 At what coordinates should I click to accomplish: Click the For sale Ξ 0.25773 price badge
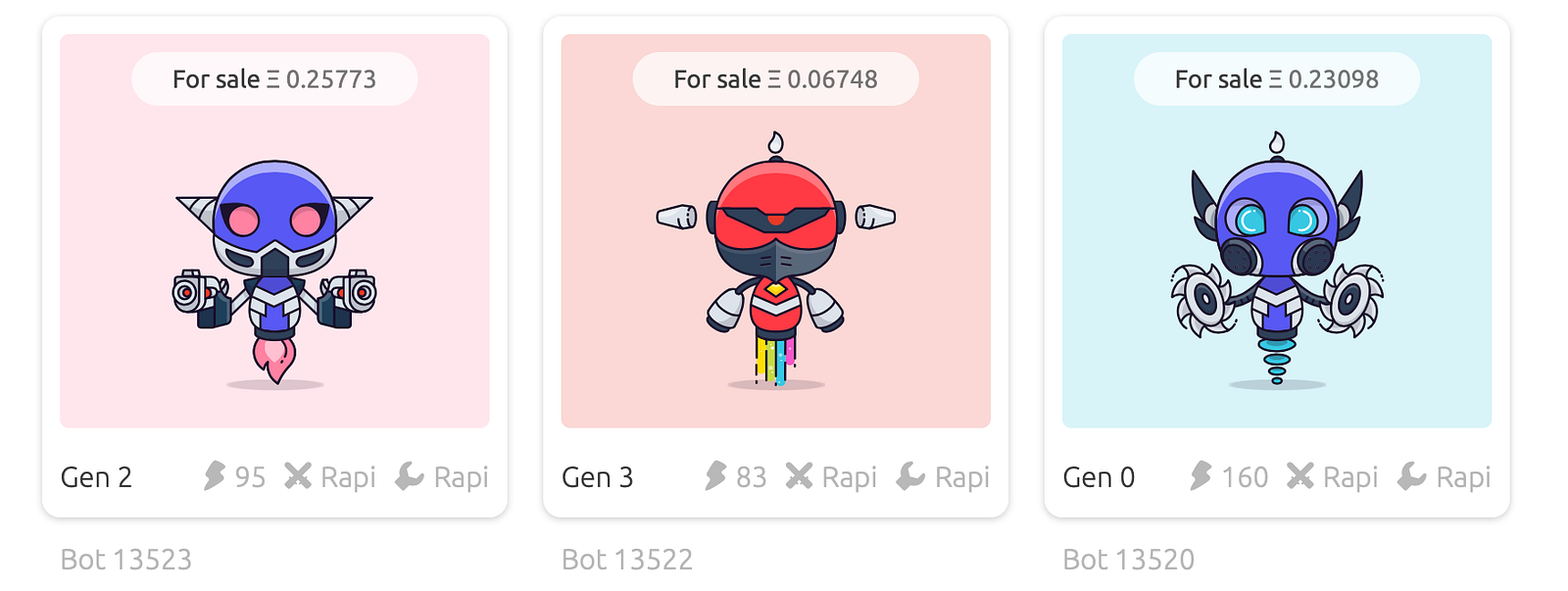click(274, 79)
